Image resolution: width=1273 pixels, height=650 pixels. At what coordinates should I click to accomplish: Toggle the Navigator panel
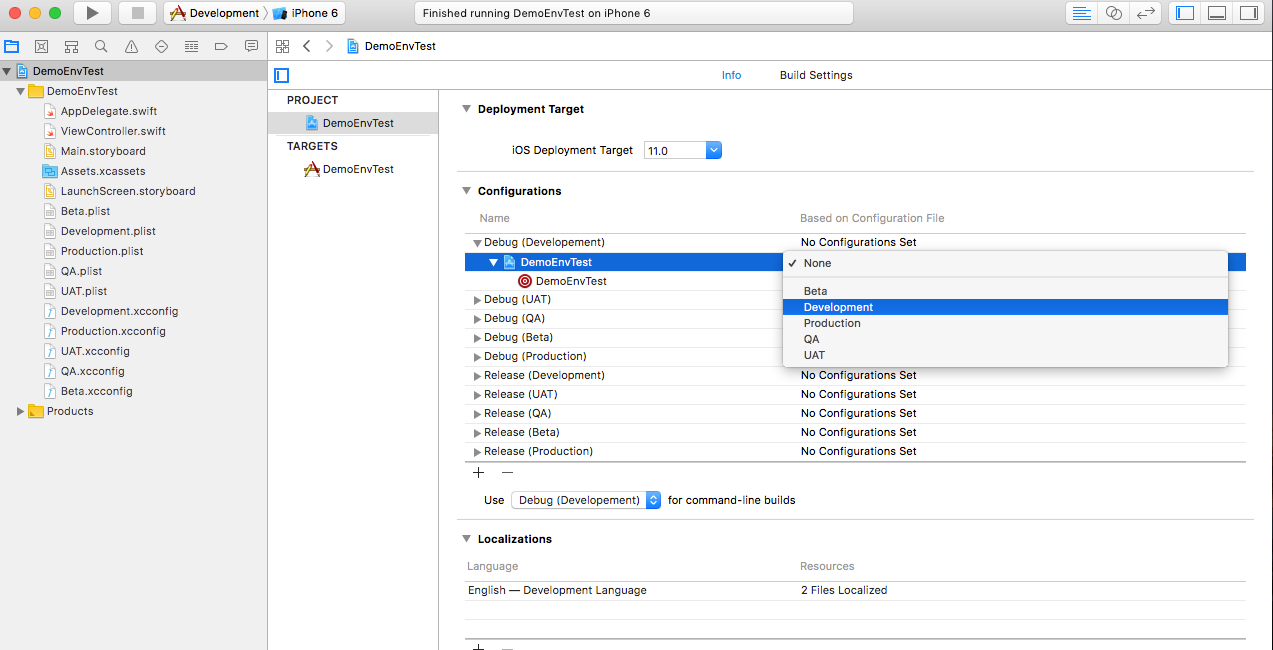coord(1185,13)
